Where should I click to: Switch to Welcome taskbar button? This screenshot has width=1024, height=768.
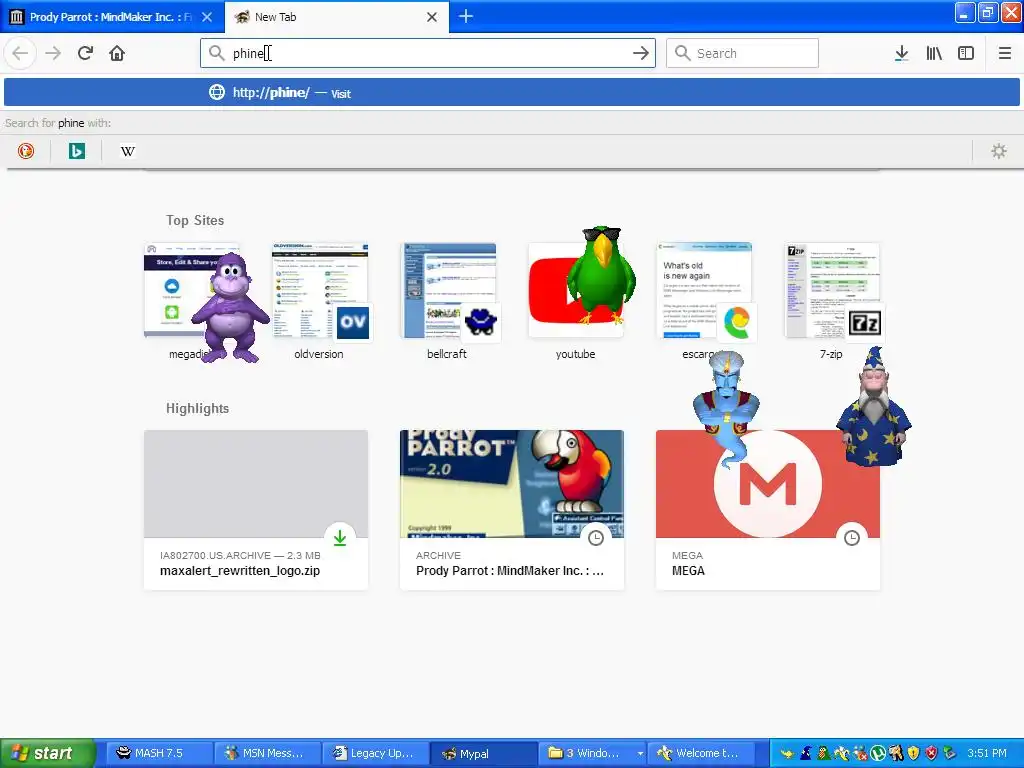point(702,753)
